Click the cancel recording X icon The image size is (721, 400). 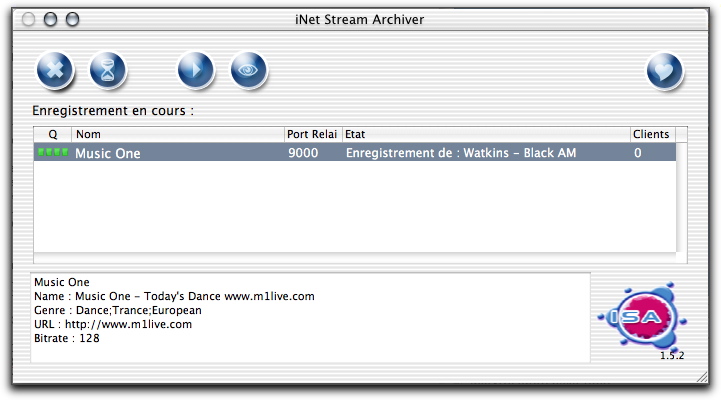(55, 70)
